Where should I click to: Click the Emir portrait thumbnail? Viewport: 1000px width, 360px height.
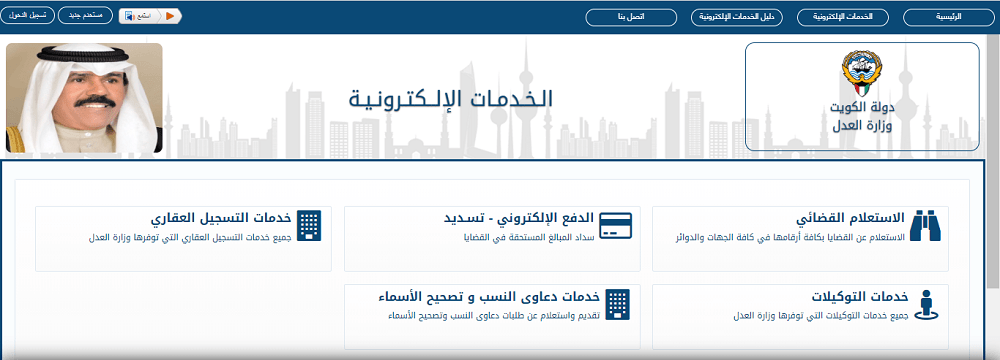click(84, 98)
